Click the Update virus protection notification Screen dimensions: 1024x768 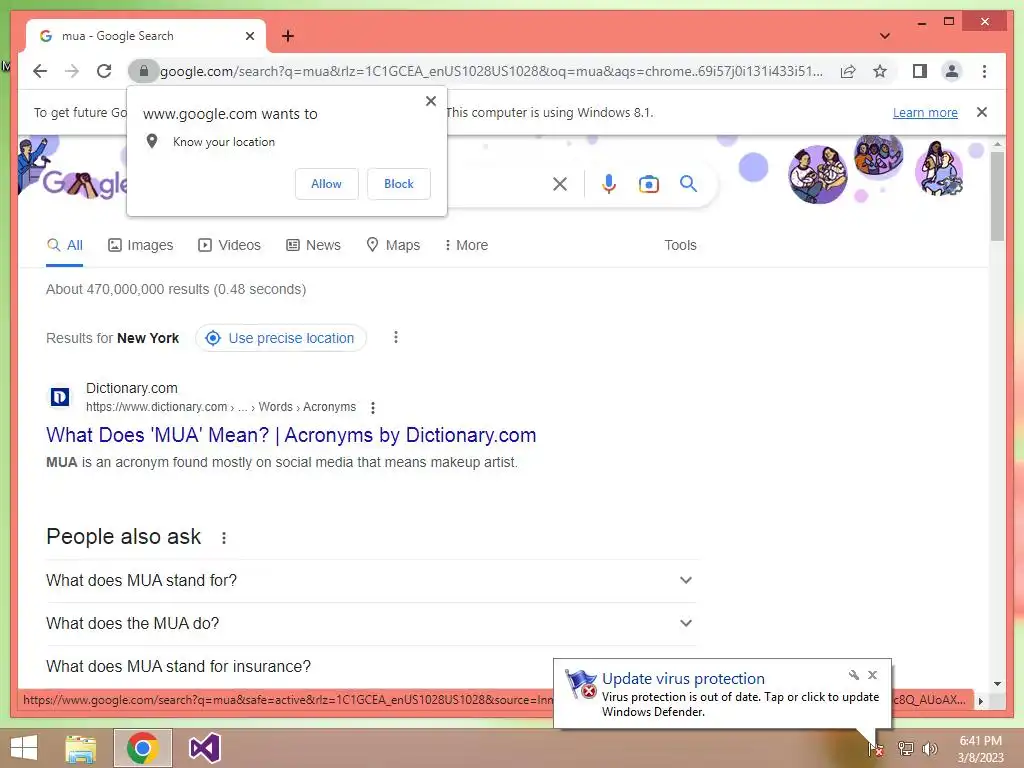pyautogui.click(x=722, y=694)
